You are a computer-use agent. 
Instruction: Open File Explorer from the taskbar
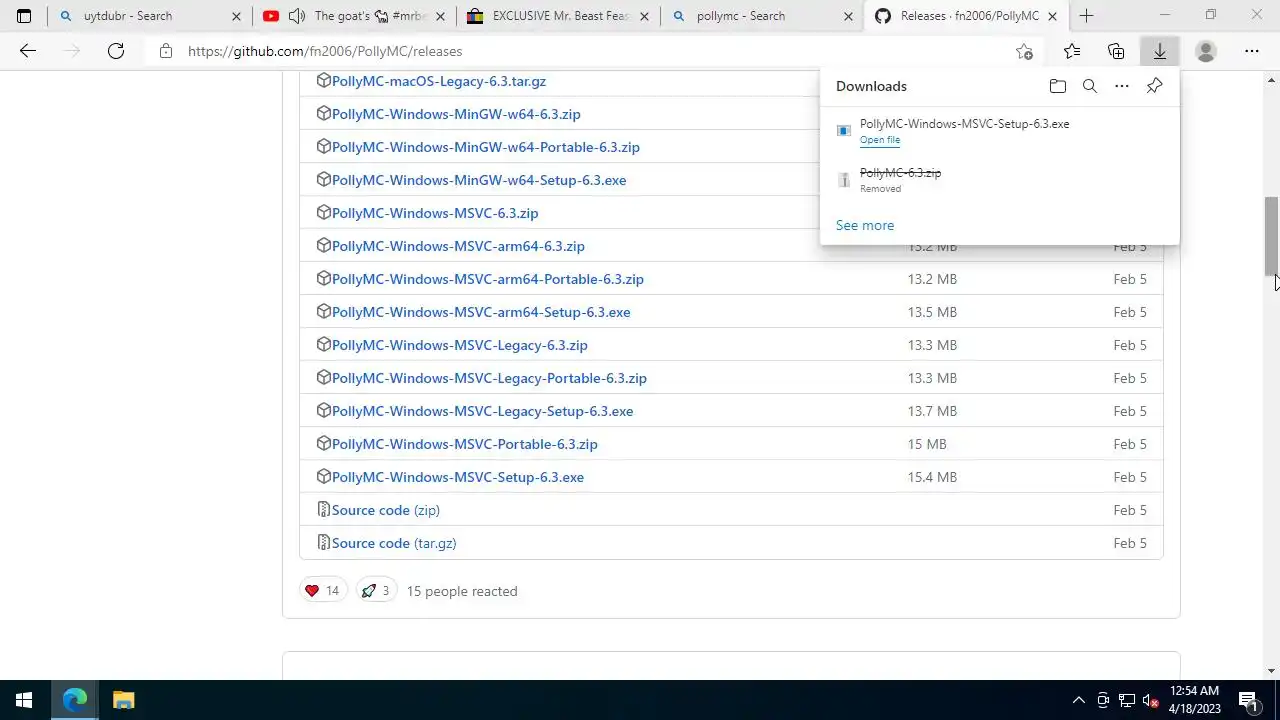[x=123, y=700]
